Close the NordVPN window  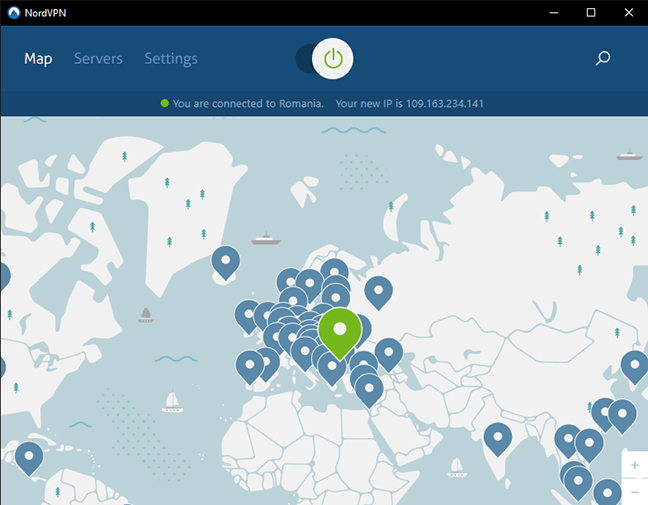(x=629, y=13)
